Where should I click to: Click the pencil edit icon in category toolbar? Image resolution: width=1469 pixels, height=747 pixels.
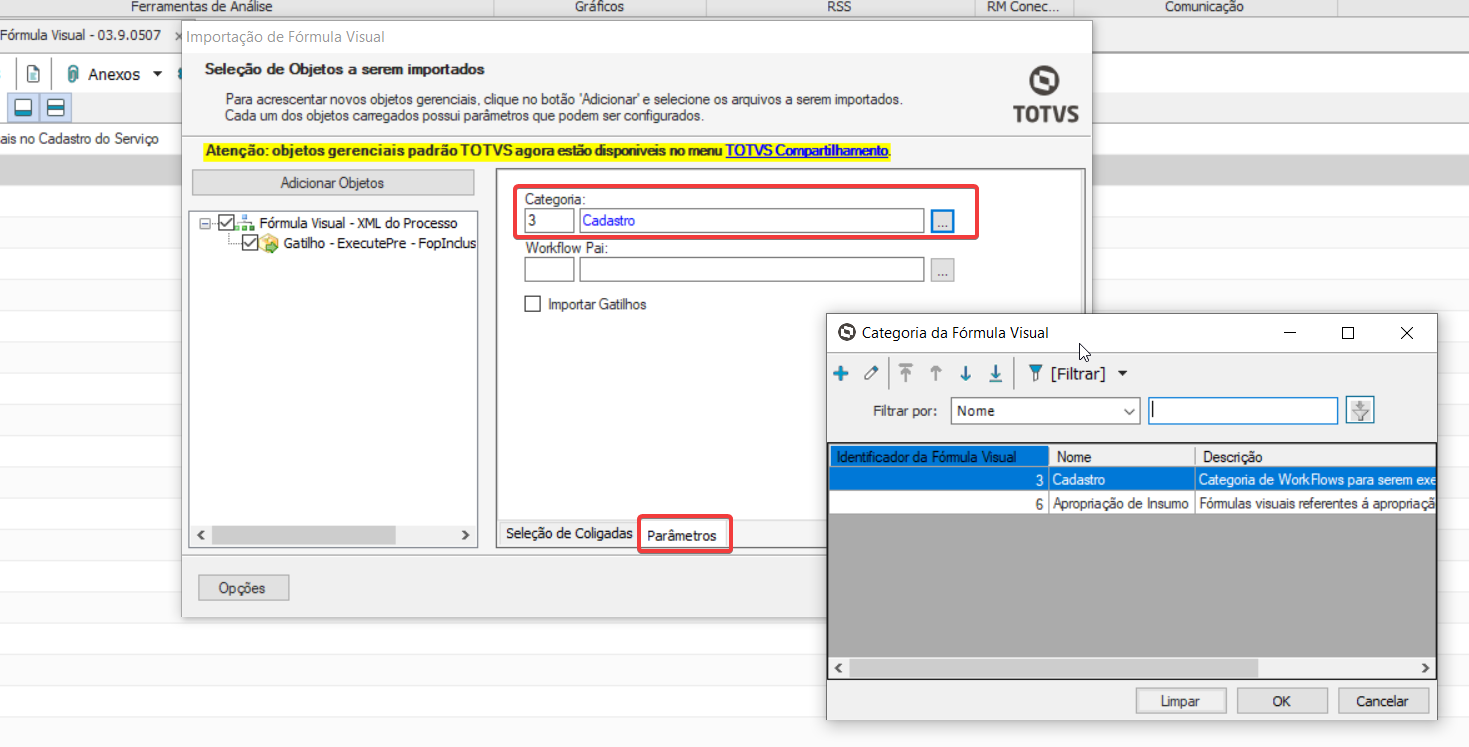(871, 373)
